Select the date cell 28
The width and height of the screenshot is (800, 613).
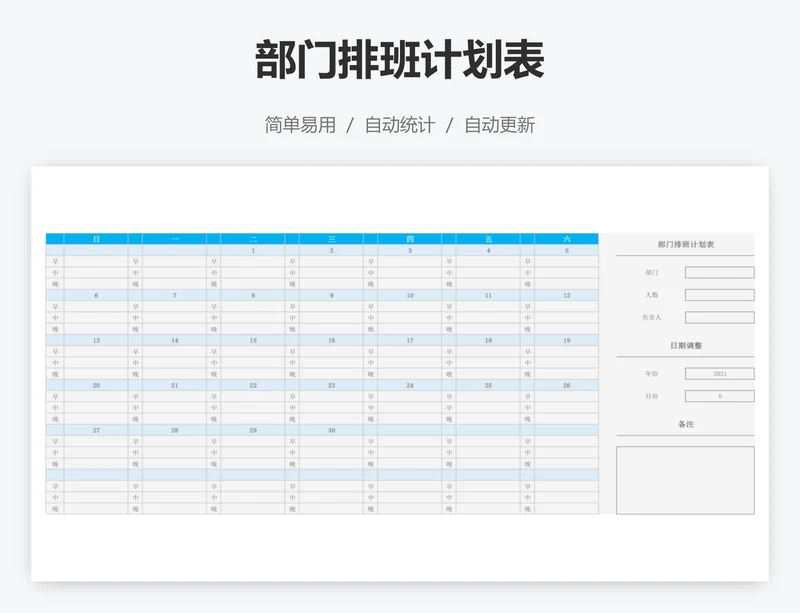pyautogui.click(x=174, y=430)
